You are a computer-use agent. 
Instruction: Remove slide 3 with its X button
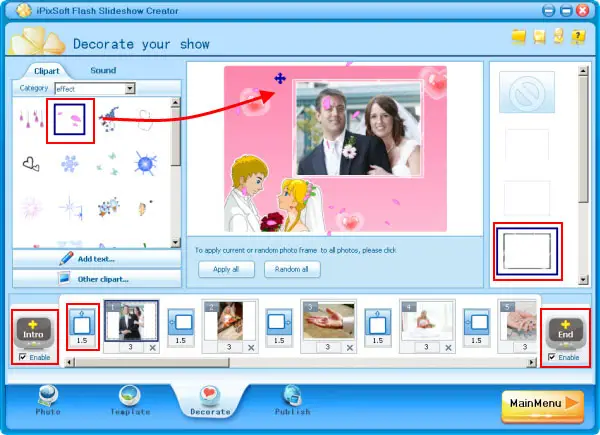350,347
